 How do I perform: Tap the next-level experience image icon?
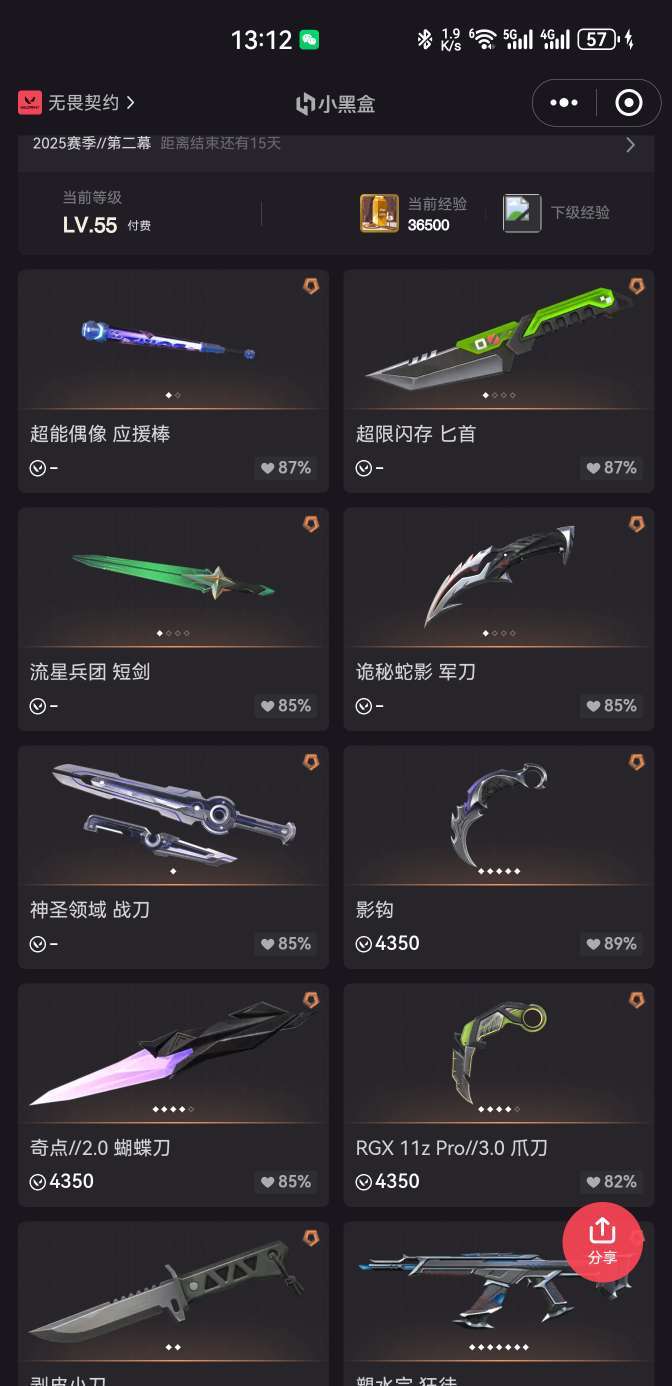point(522,213)
